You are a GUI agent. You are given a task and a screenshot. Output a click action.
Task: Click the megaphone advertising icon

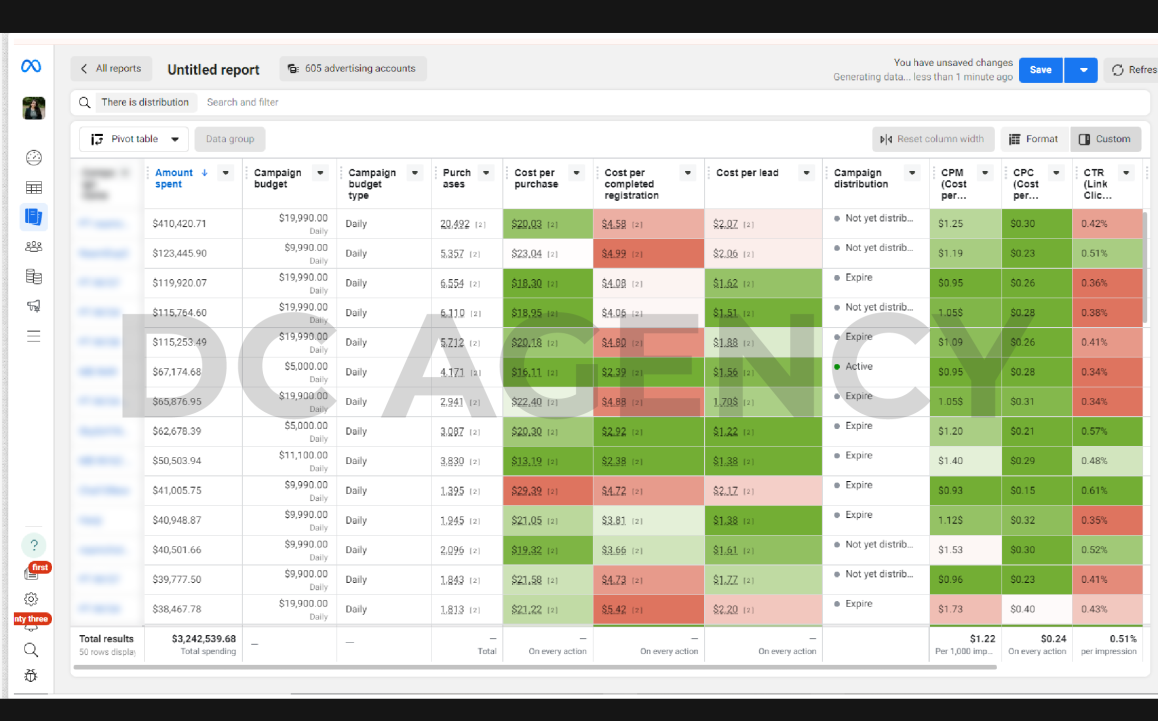33,306
